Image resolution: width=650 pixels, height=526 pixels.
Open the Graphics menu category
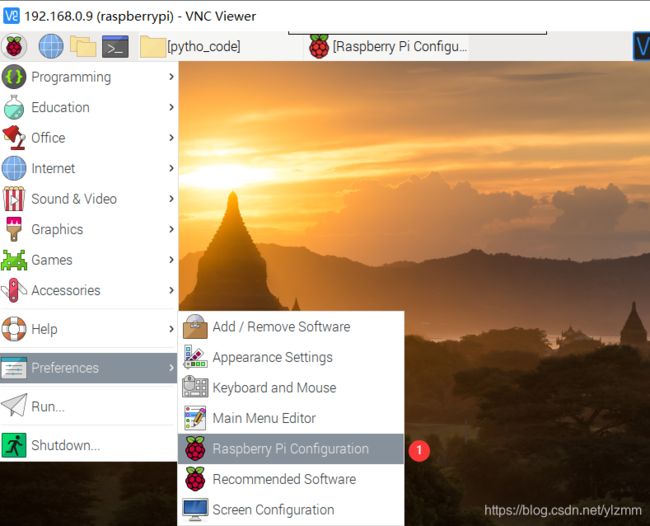click(89, 229)
